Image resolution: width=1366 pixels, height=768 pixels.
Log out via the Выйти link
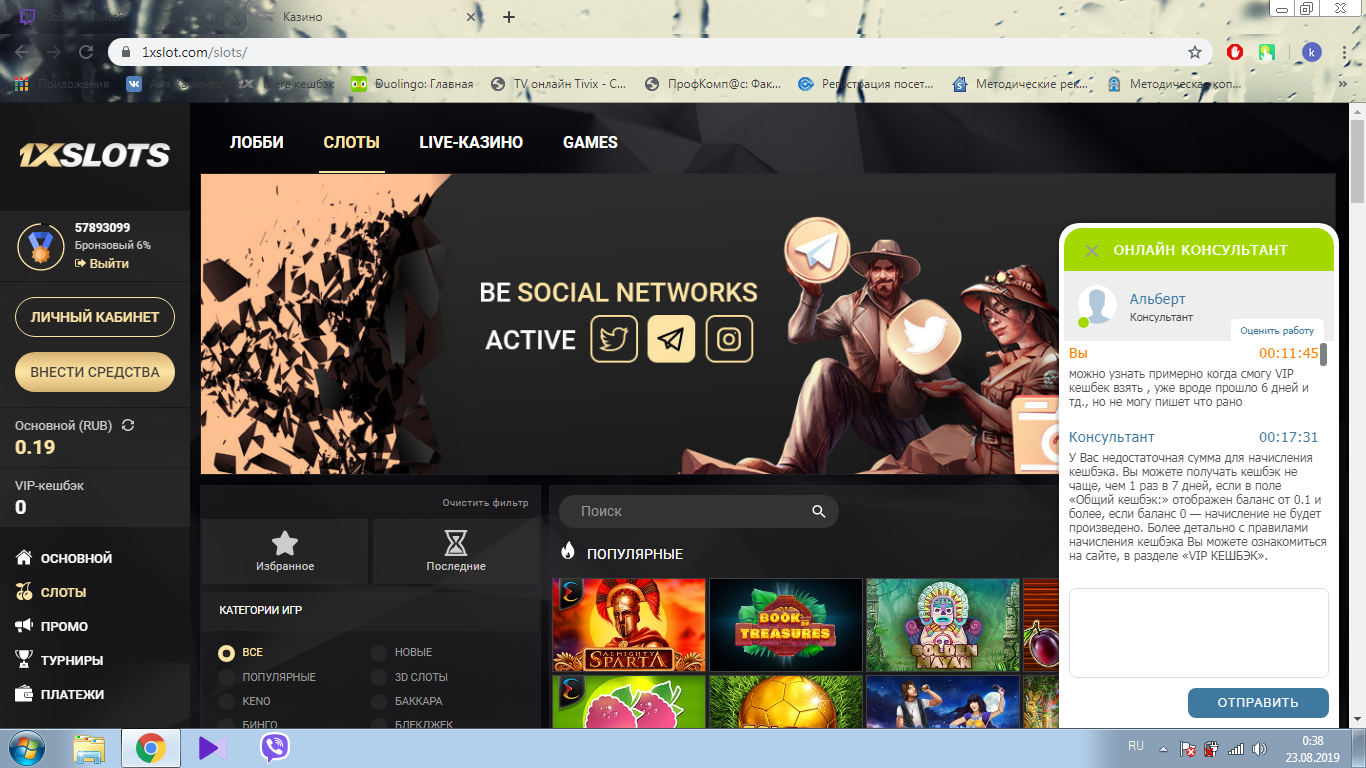(x=102, y=264)
